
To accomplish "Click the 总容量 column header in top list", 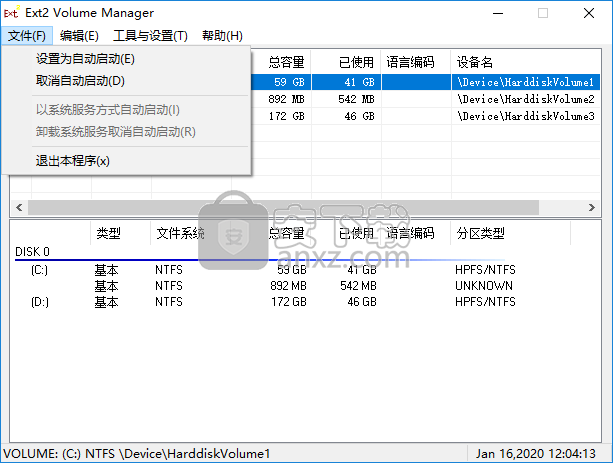I will (286, 62).
